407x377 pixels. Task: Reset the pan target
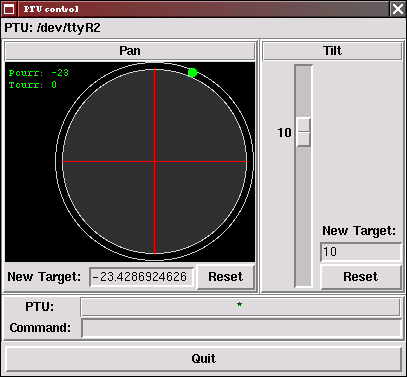(x=226, y=277)
